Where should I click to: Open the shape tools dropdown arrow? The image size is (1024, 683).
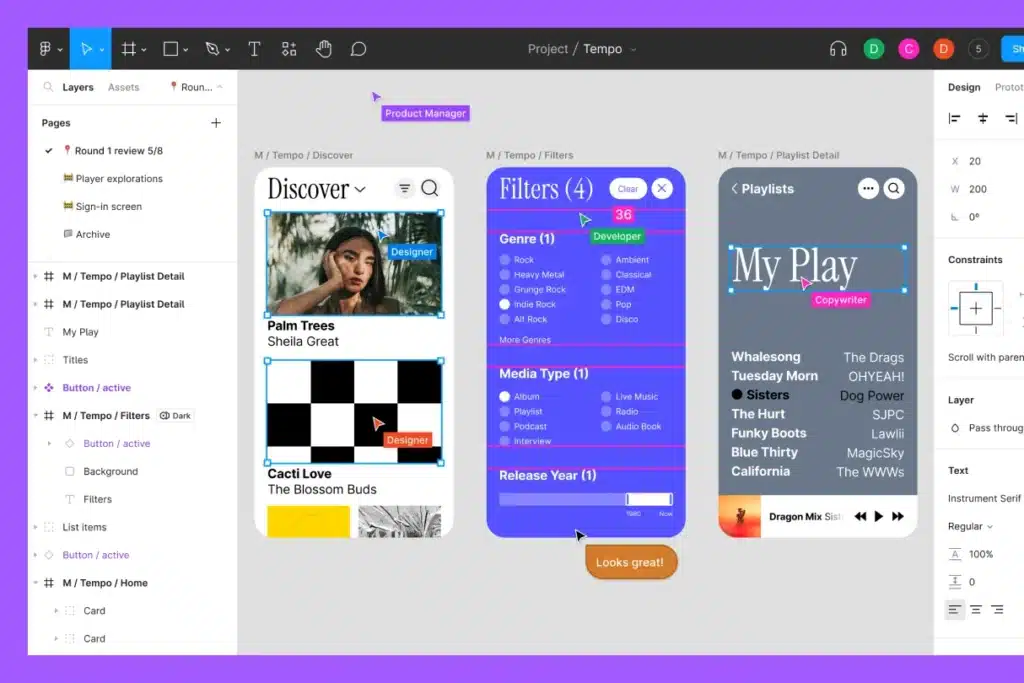pos(185,50)
